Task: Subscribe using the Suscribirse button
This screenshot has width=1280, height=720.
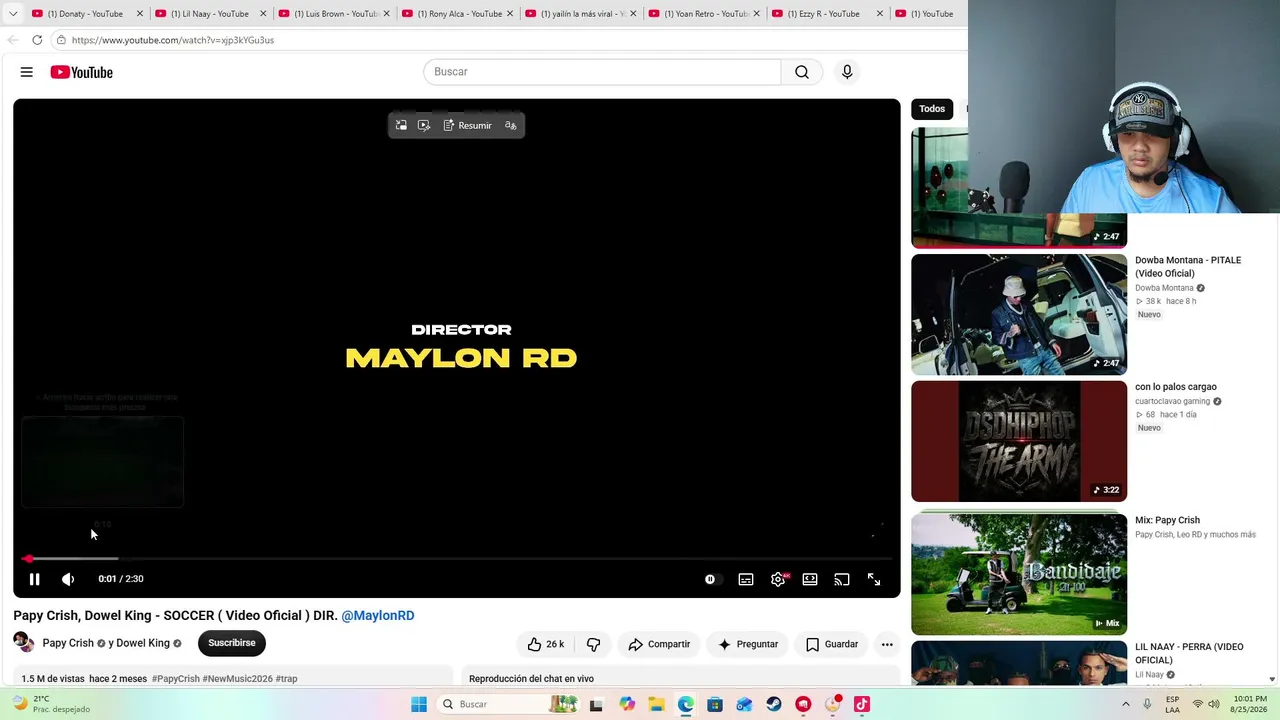Action: point(232,643)
